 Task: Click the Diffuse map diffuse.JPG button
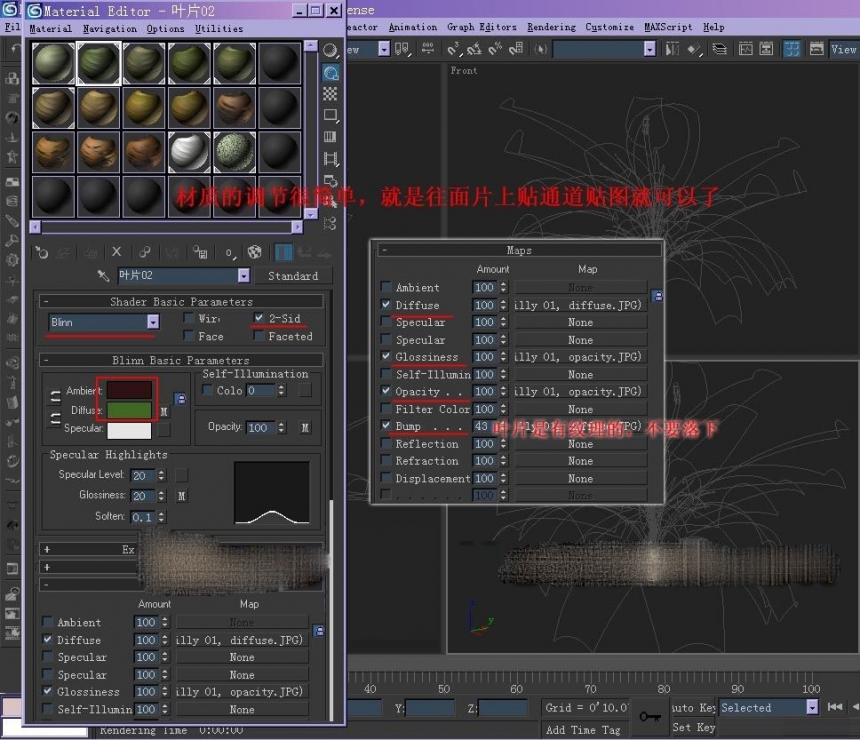pos(580,305)
